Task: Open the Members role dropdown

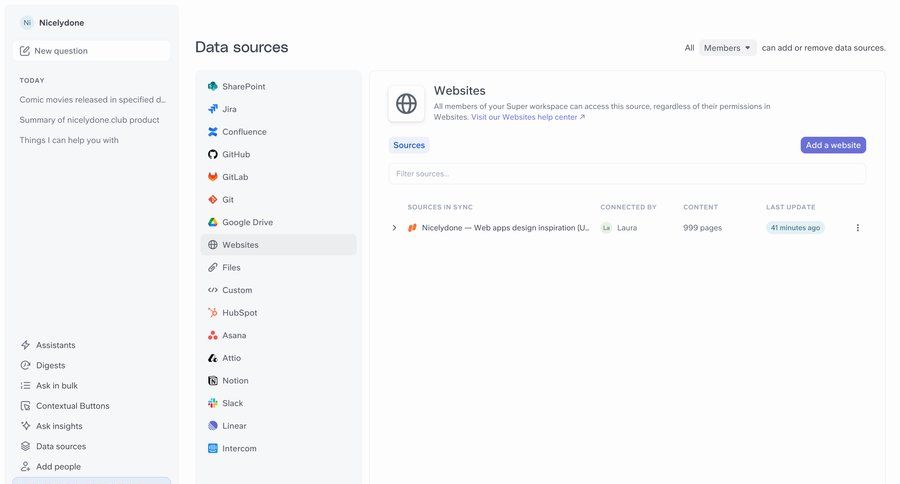Action: pos(727,48)
